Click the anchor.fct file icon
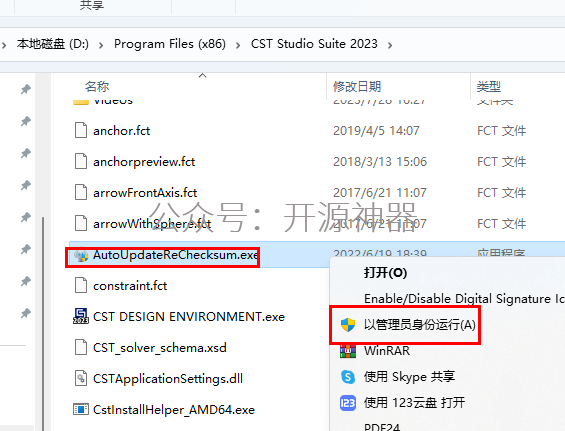 click(x=81, y=130)
